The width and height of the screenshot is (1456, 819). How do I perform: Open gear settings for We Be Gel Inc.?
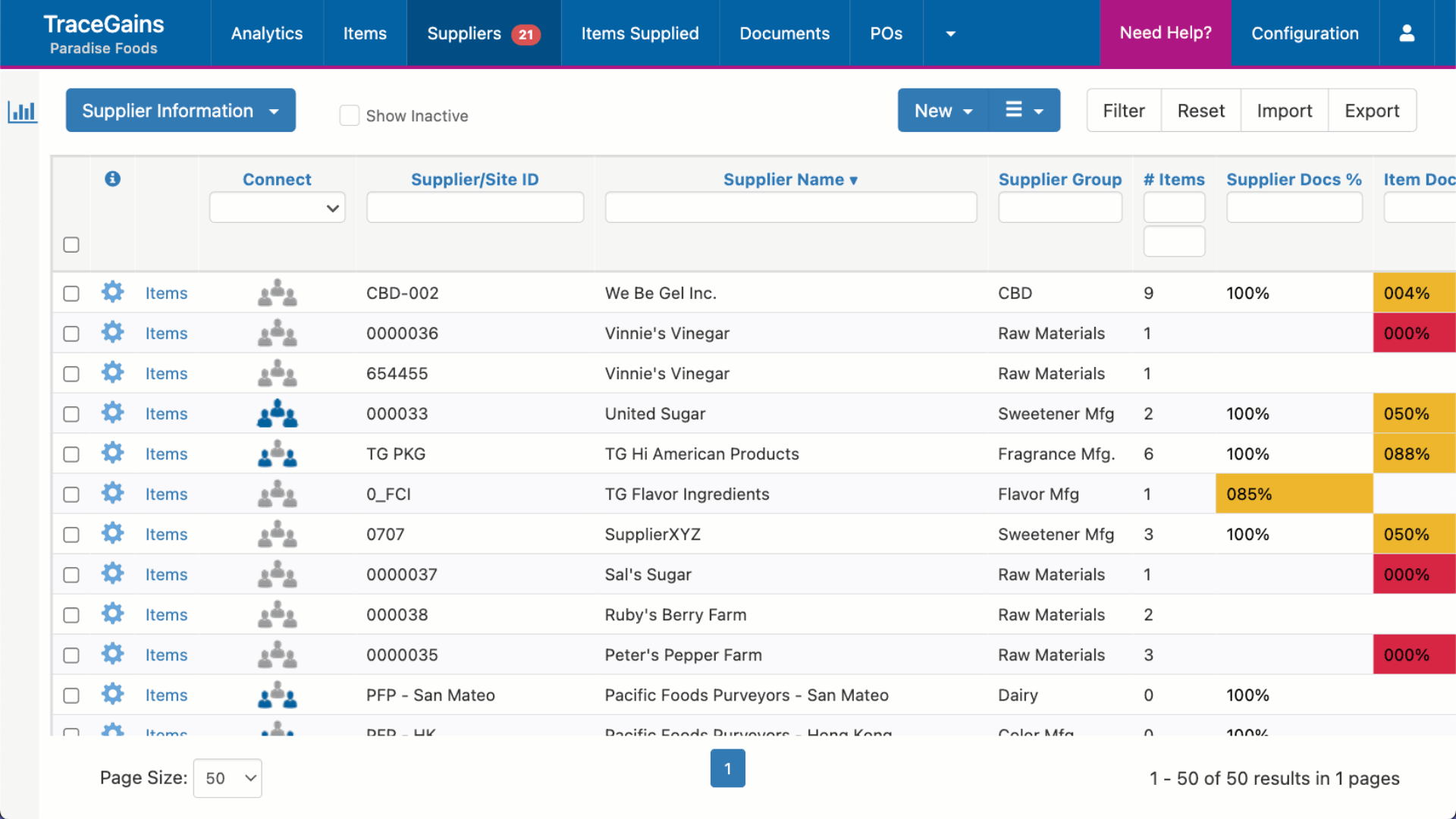(112, 292)
